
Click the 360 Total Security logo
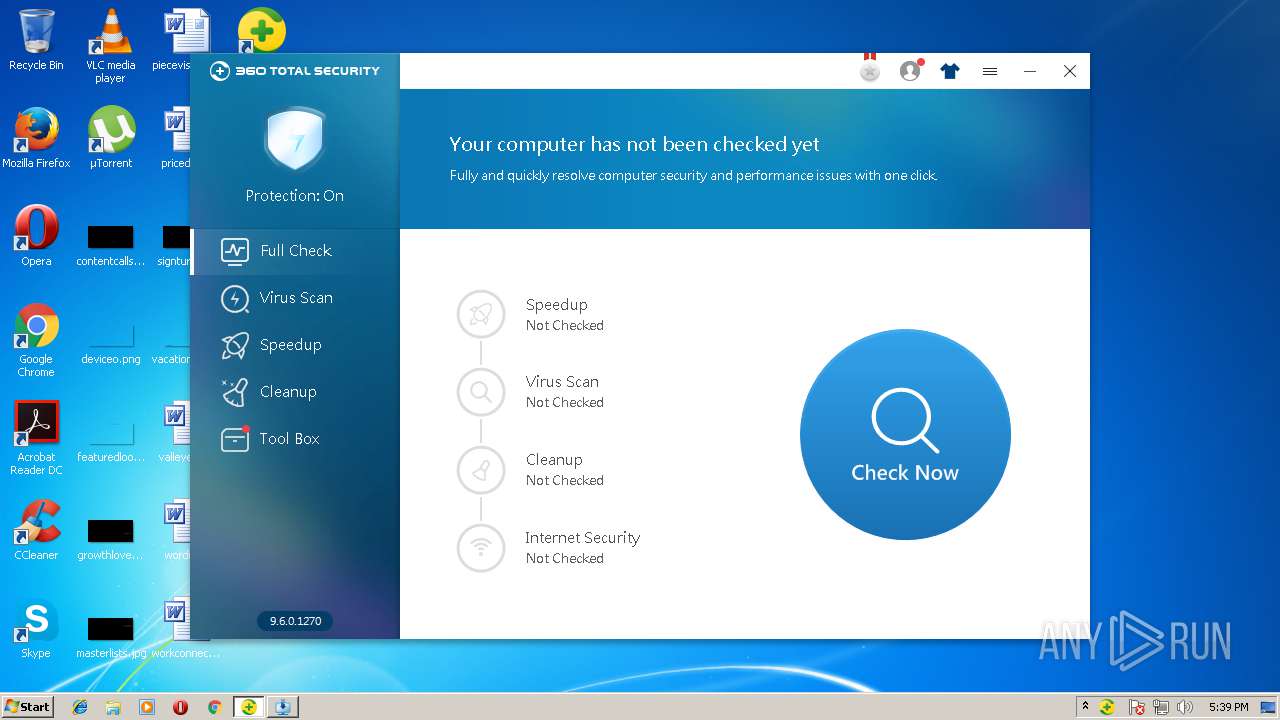[x=295, y=71]
